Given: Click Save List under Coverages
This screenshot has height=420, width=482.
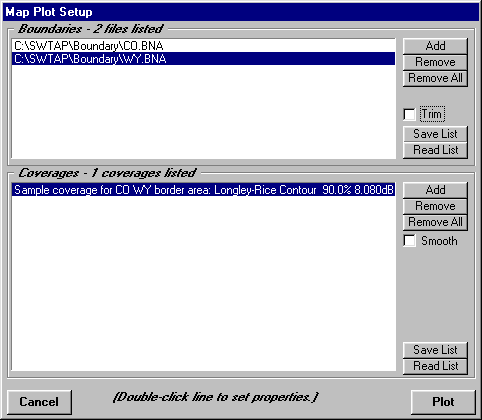Looking at the screenshot, I should coord(435,350).
